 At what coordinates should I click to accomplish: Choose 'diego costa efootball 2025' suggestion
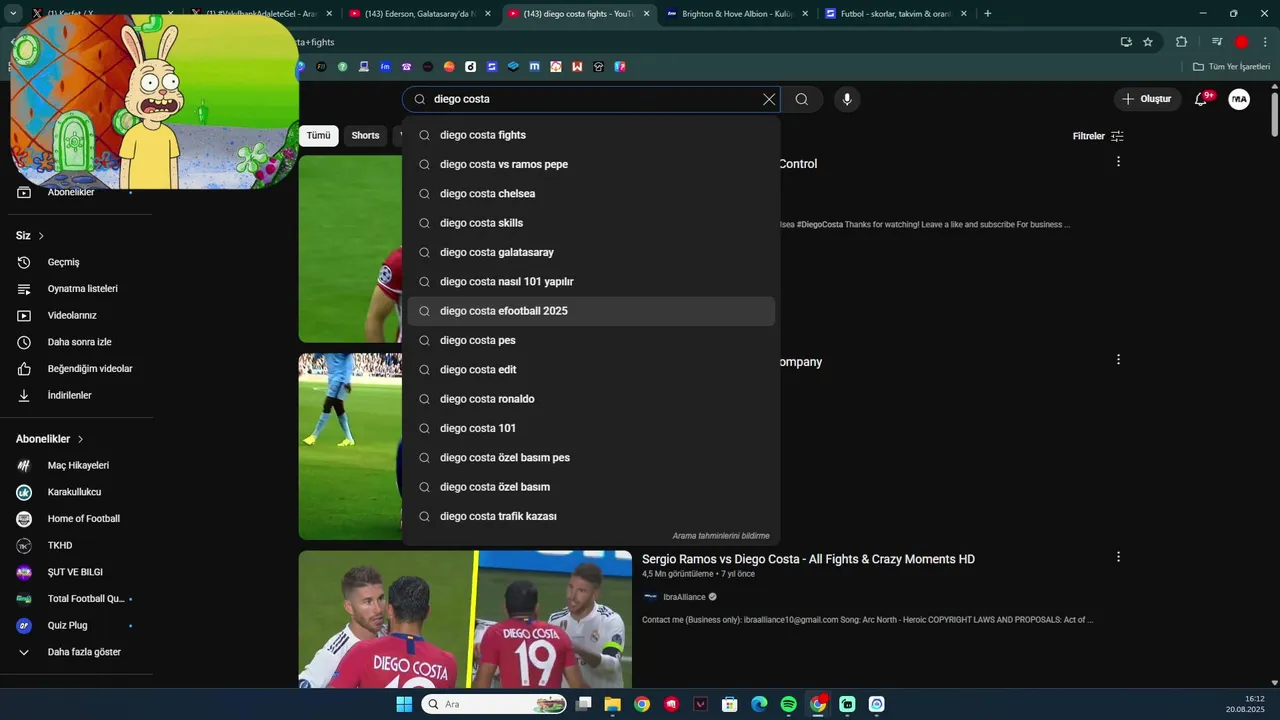591,311
